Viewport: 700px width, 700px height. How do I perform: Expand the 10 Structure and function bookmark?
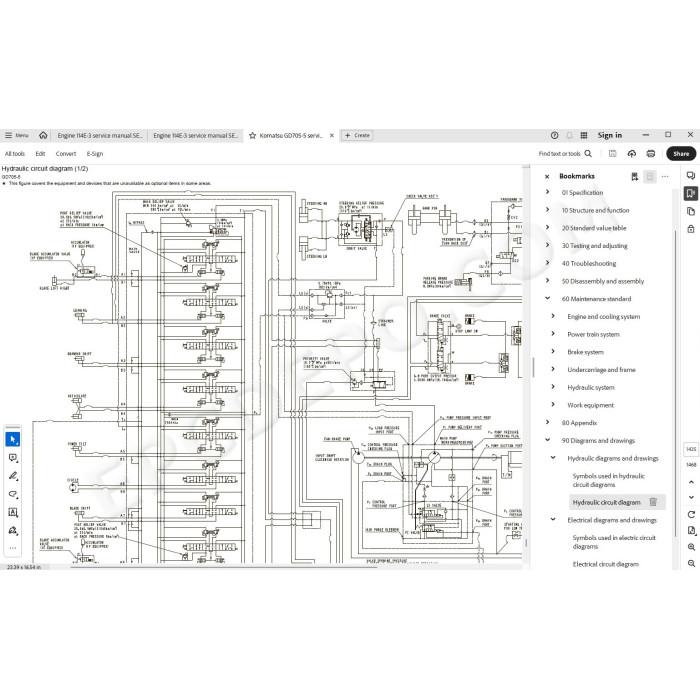click(x=548, y=209)
